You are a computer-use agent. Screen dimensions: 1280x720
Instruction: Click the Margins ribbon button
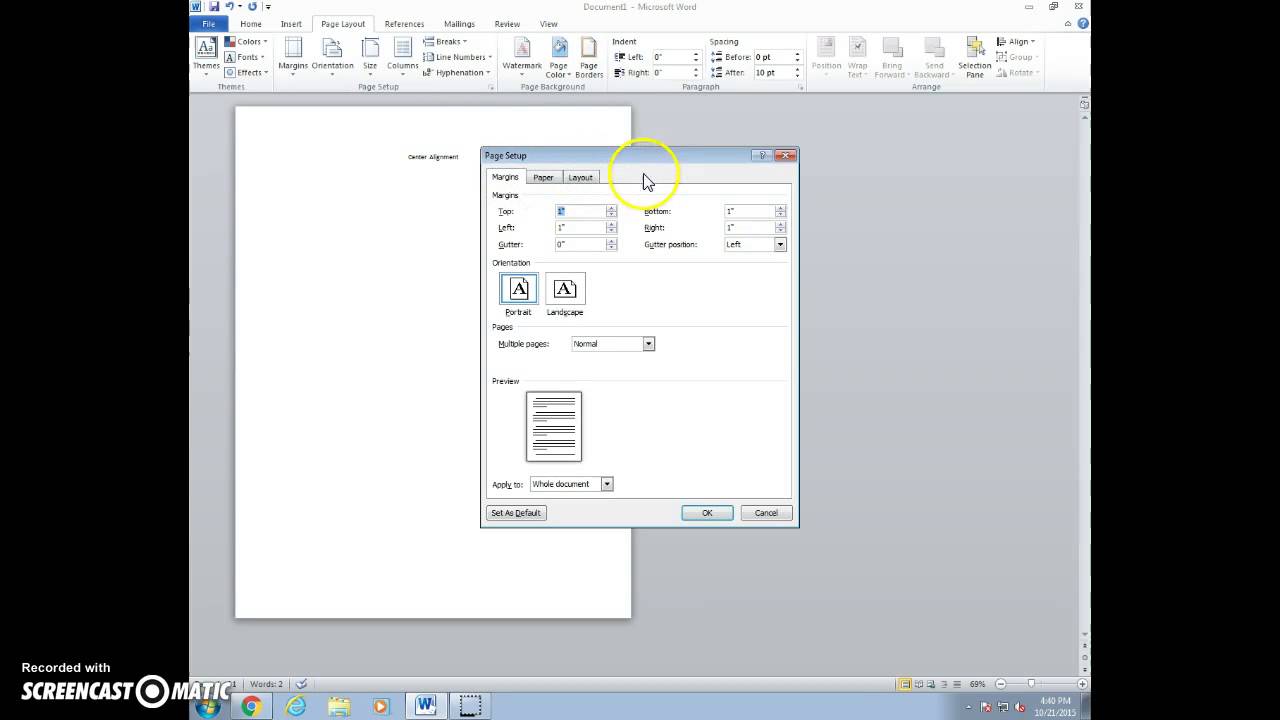293,58
